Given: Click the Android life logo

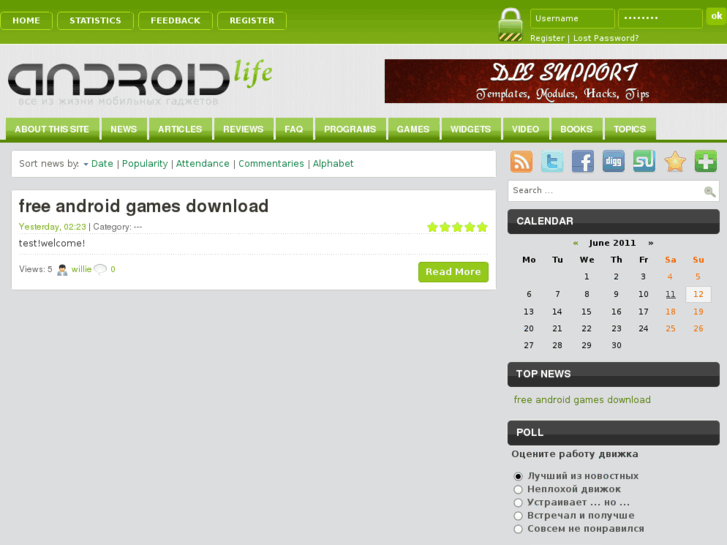Looking at the screenshot, I should pyautogui.click(x=140, y=80).
